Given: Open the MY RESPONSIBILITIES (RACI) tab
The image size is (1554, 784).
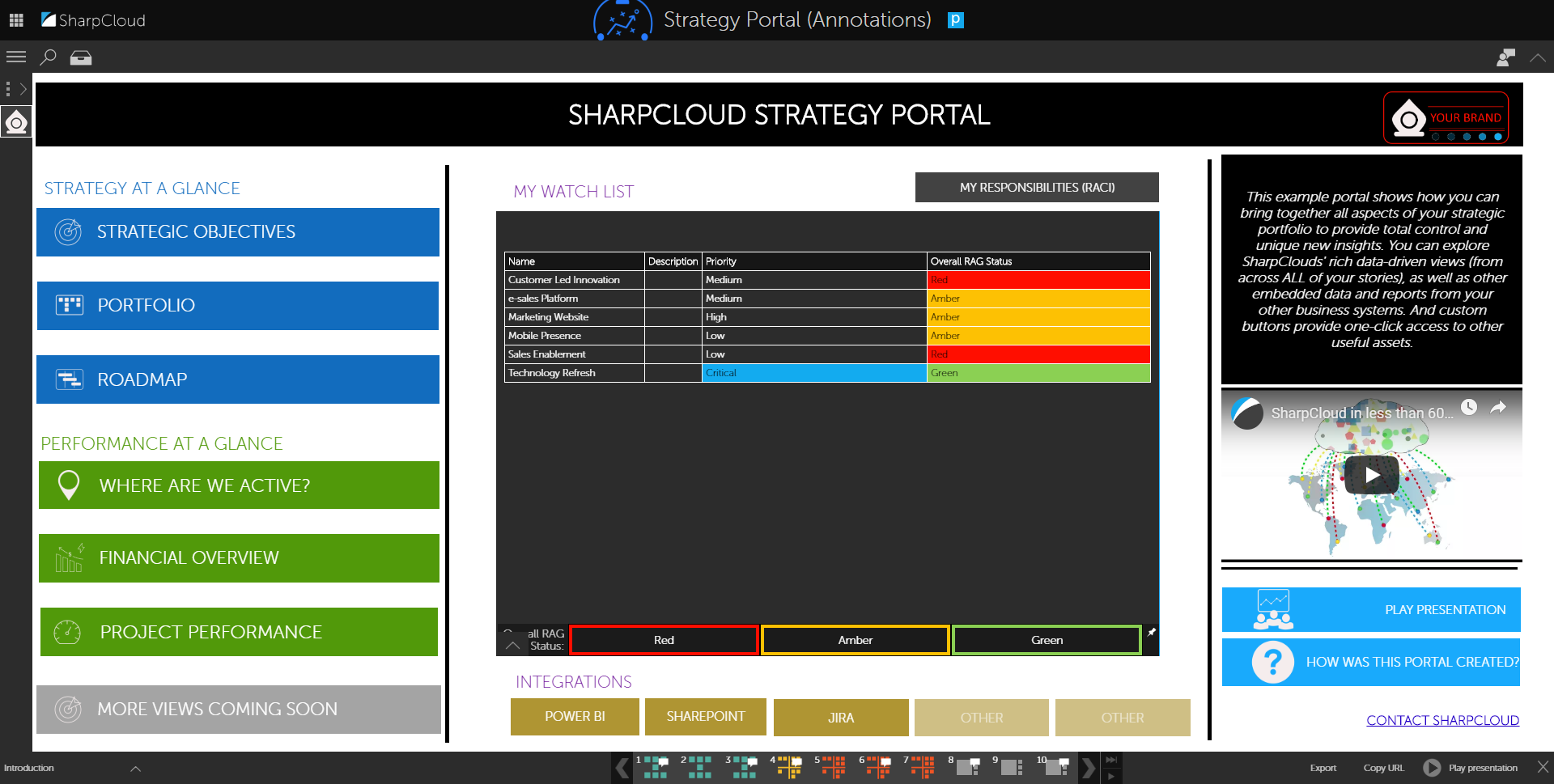Looking at the screenshot, I should point(1037,187).
